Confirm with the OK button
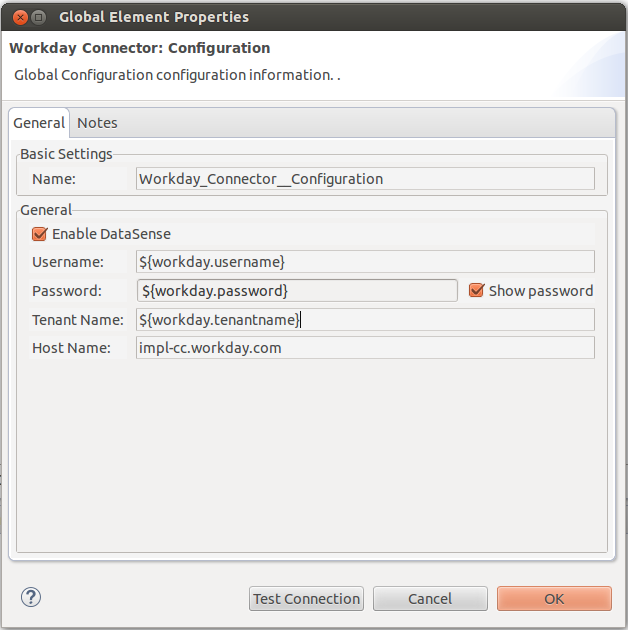Image resolution: width=628 pixels, height=630 pixels. coord(554,598)
